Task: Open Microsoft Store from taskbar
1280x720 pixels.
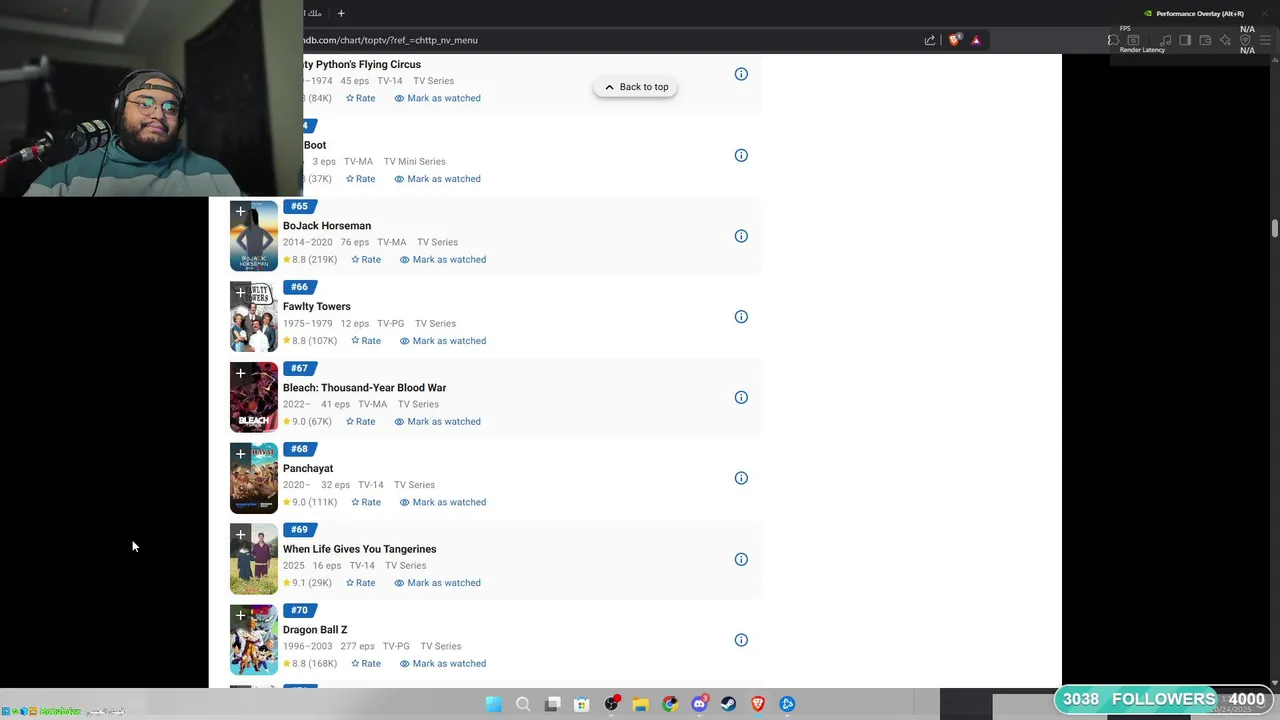Action: tap(581, 704)
